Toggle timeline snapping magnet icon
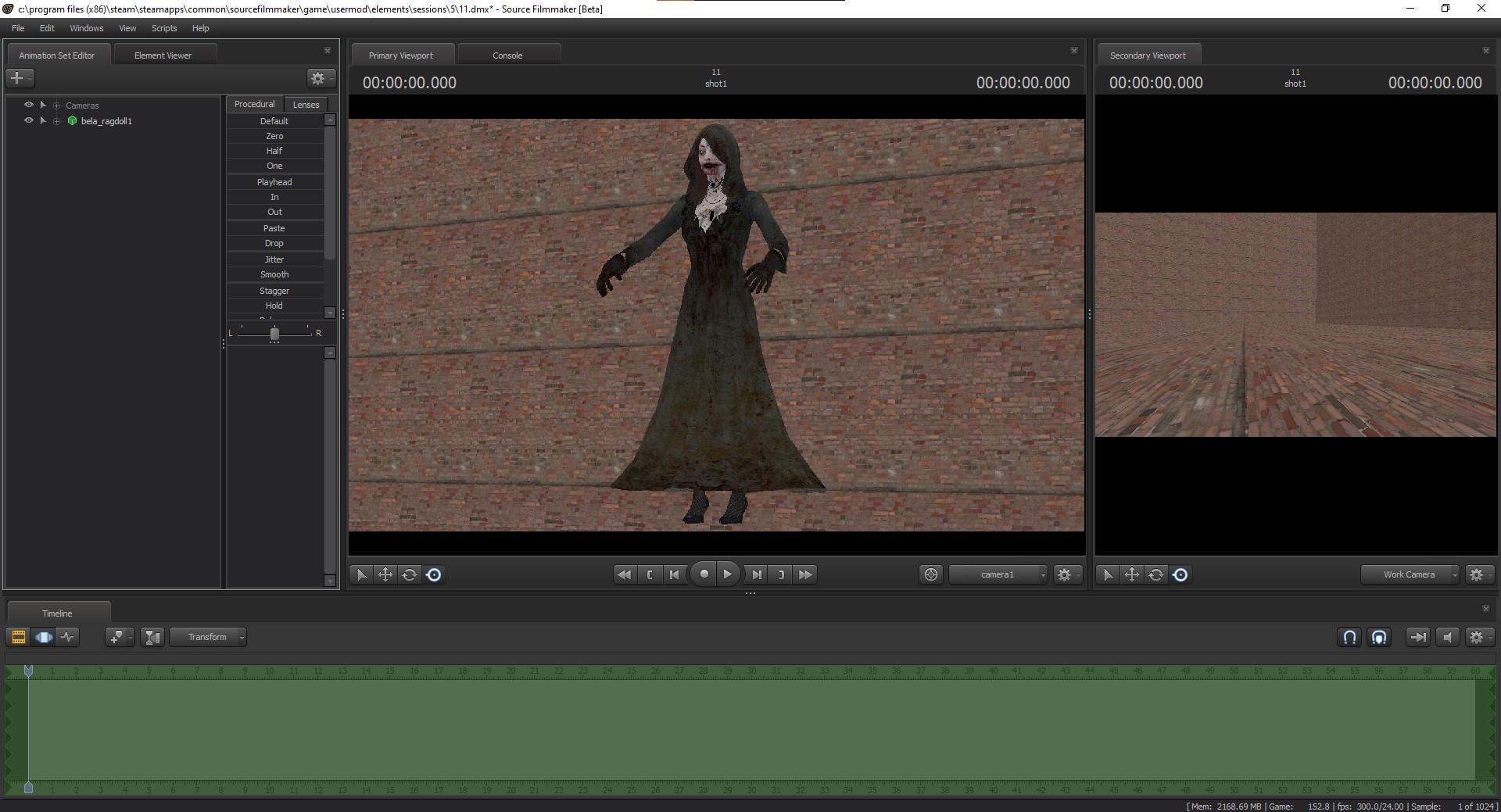This screenshot has width=1501, height=812. click(x=1349, y=637)
